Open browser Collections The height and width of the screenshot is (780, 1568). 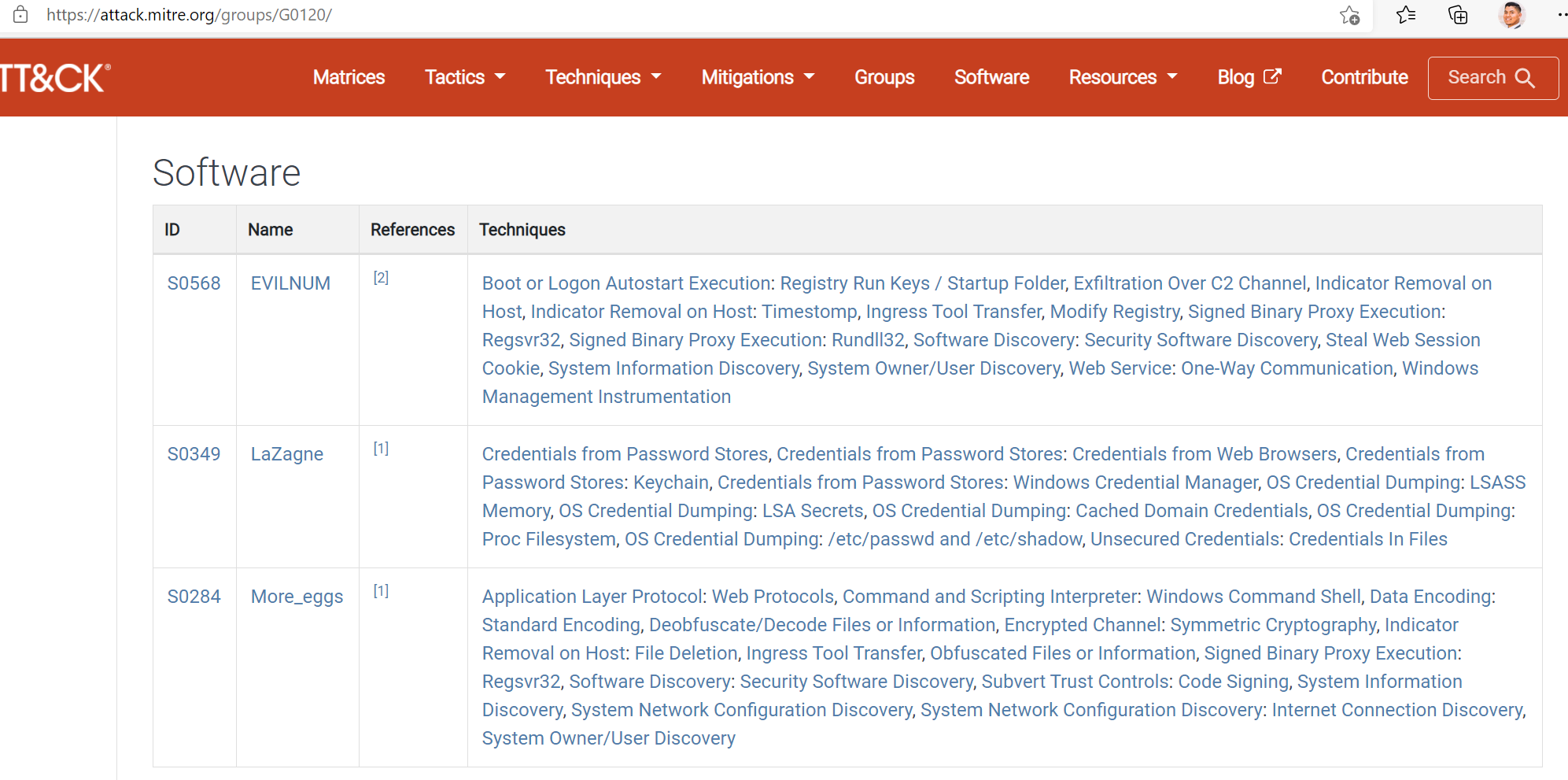(x=1458, y=16)
